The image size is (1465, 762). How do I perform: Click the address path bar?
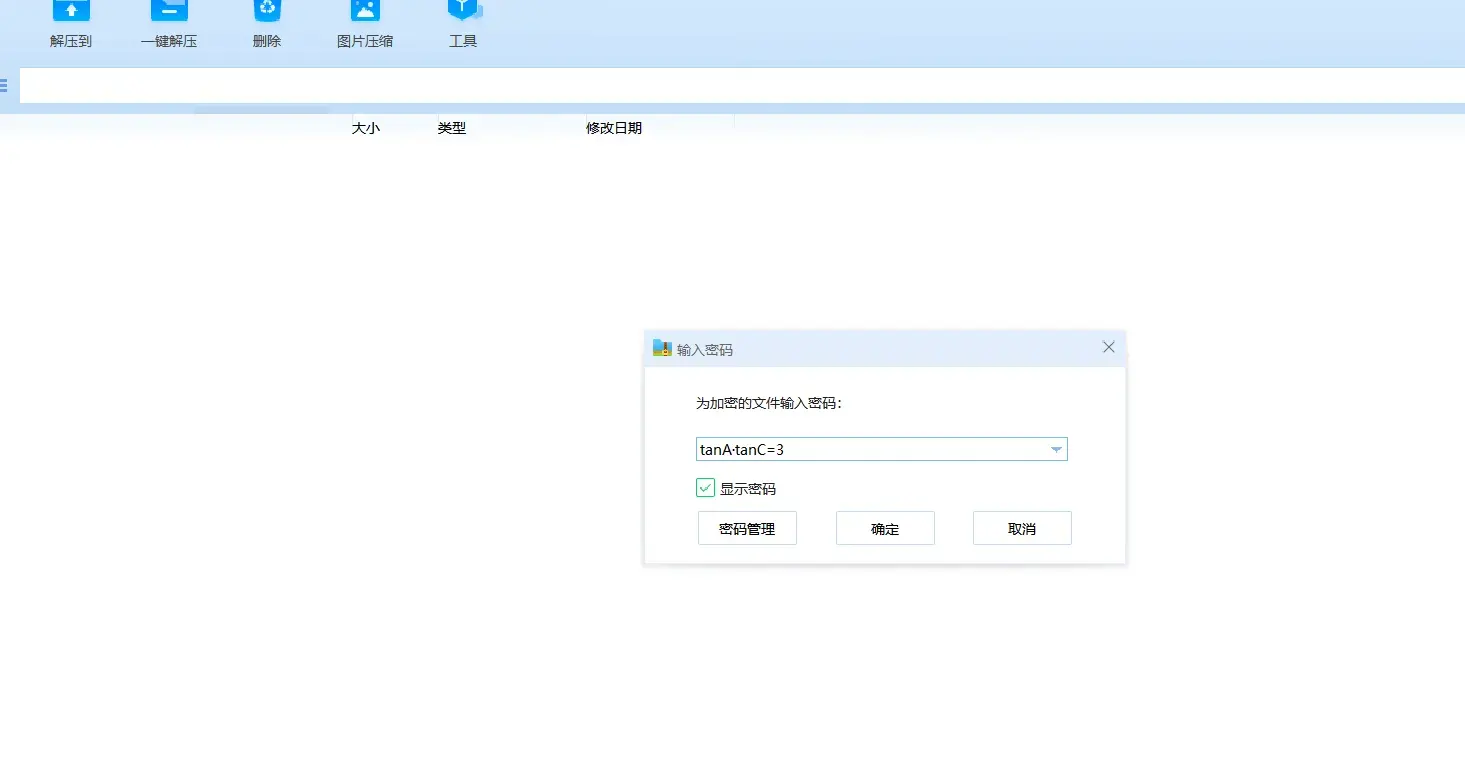(742, 85)
